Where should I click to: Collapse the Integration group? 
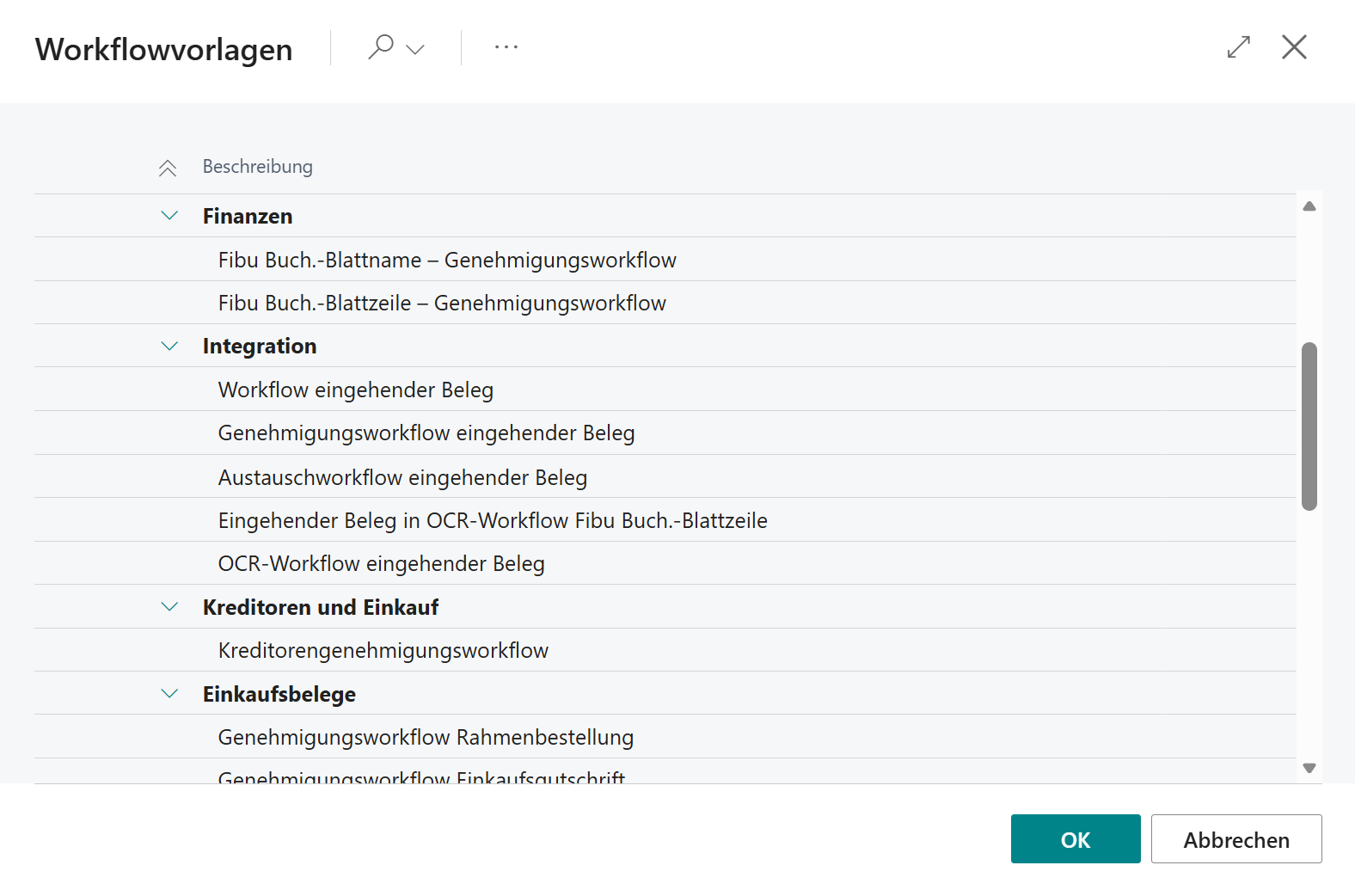169,346
